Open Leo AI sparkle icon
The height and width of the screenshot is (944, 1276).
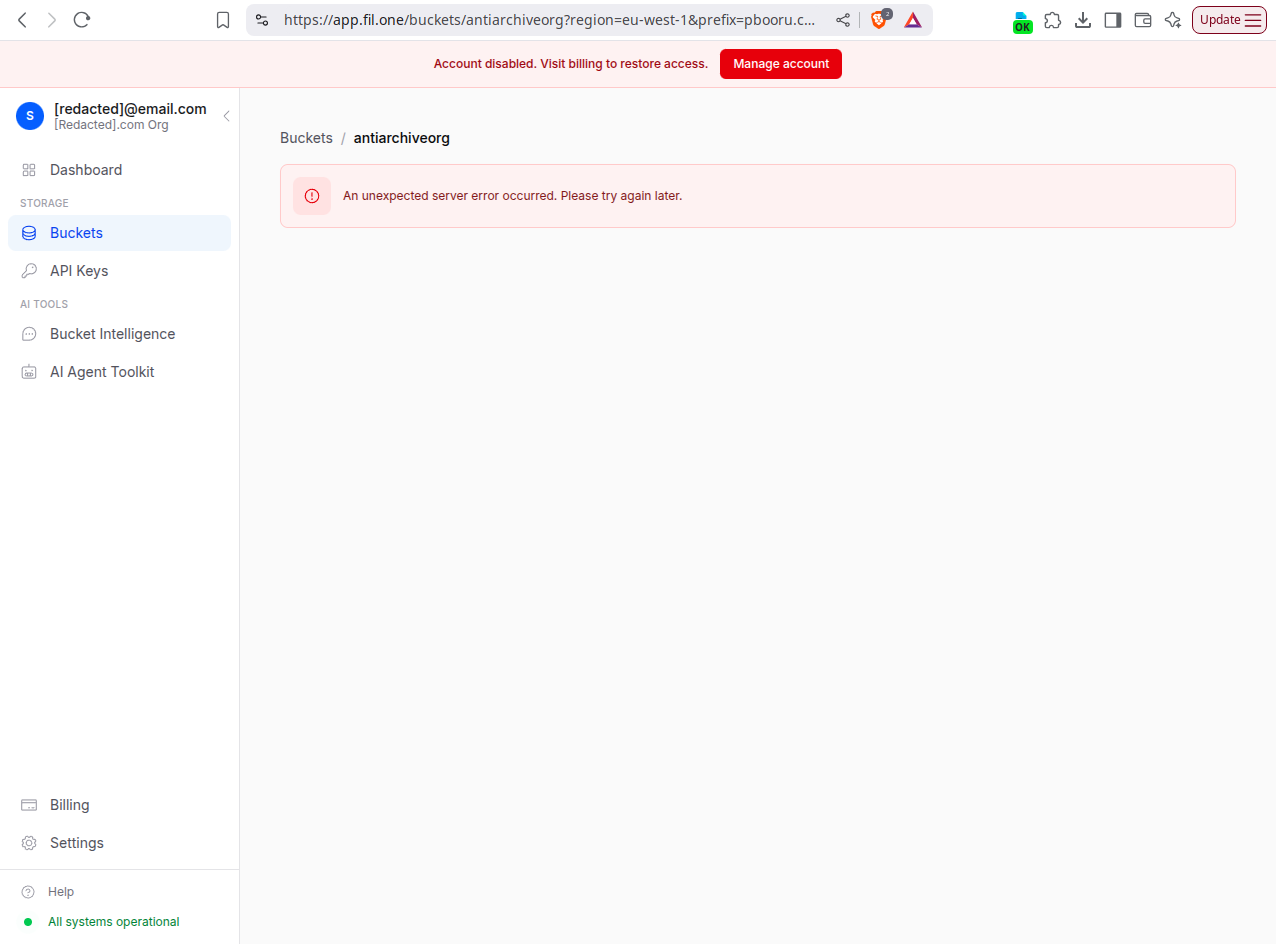1173,20
